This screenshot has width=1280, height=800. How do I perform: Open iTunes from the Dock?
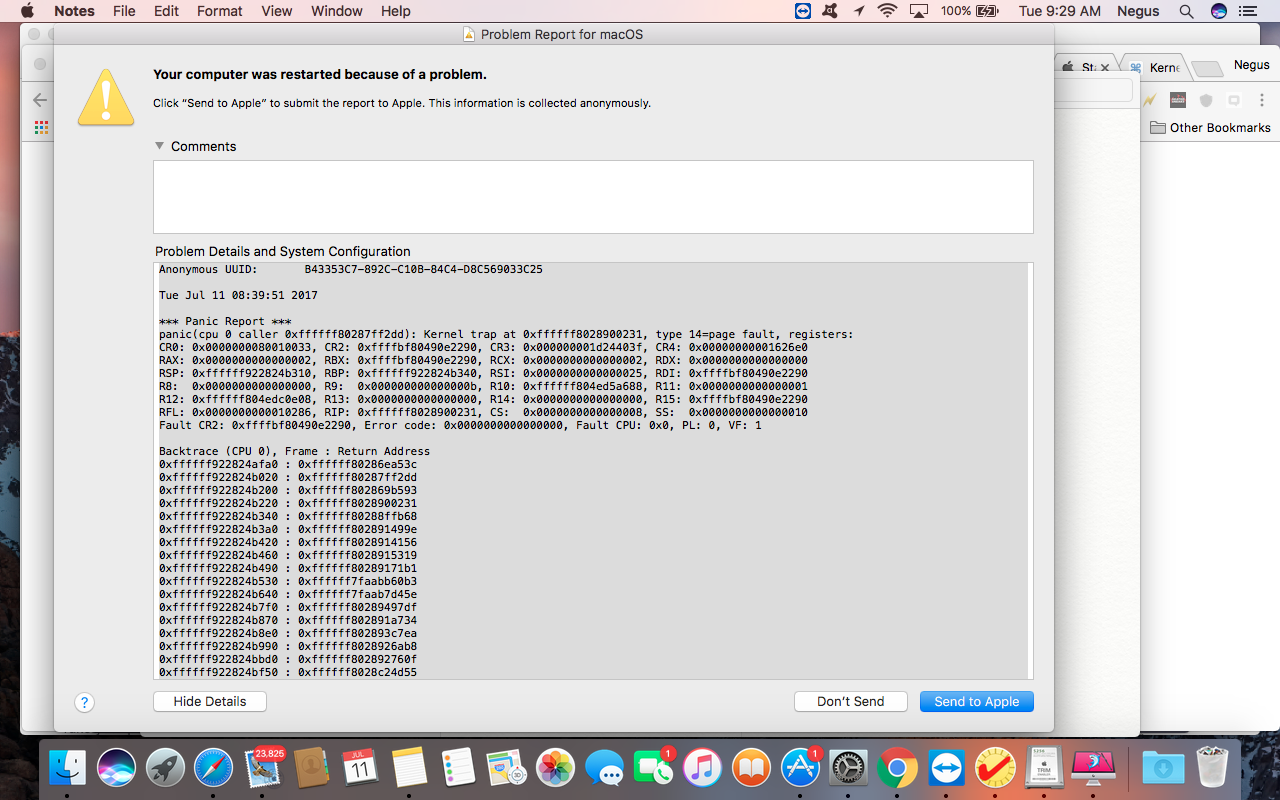point(702,768)
